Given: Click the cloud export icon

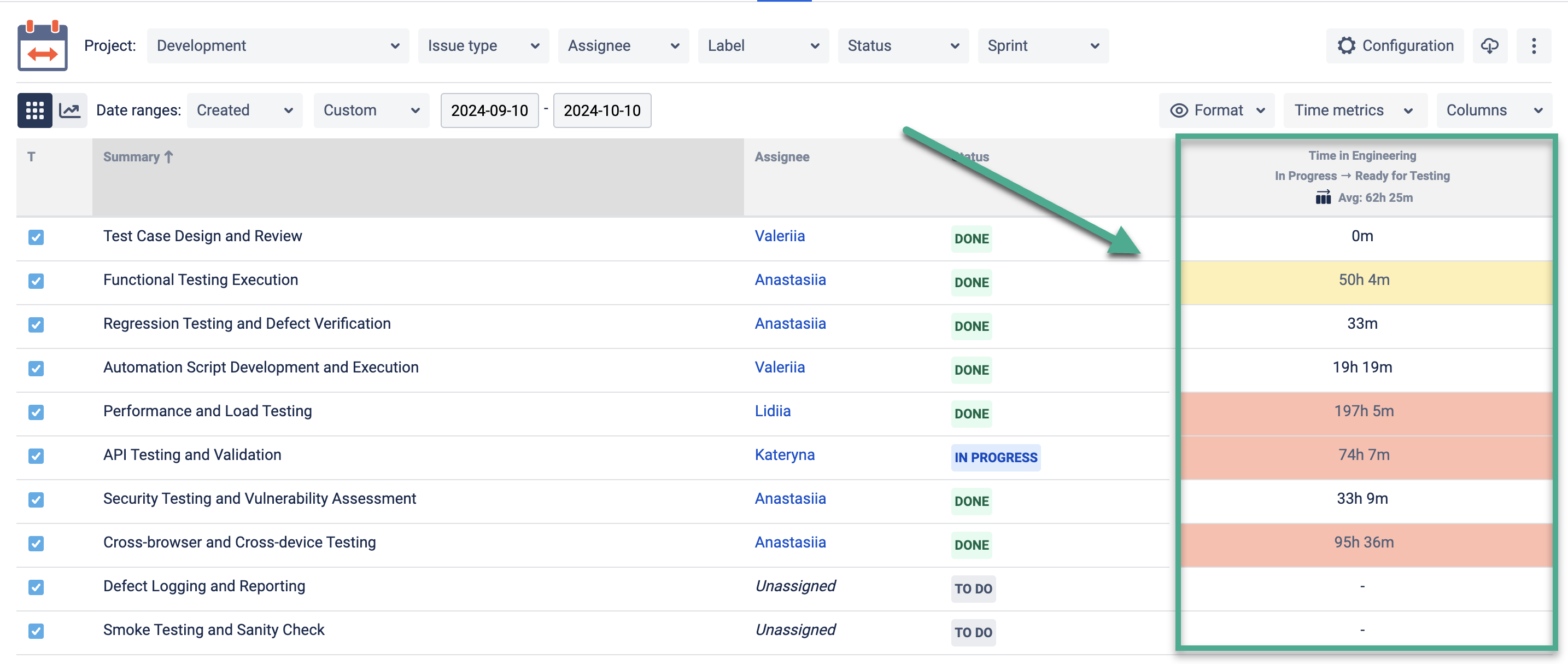Looking at the screenshot, I should click(1489, 46).
